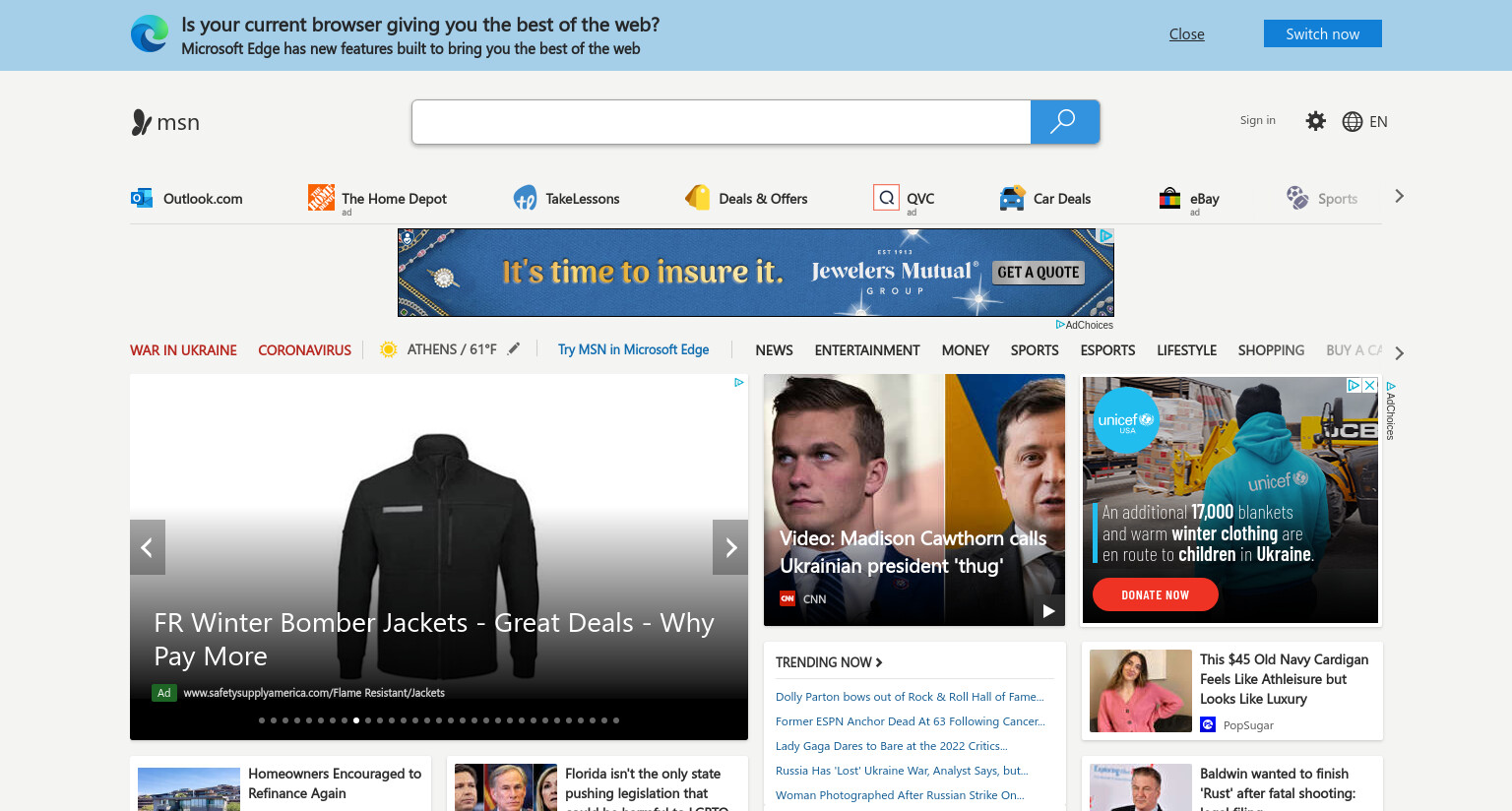
Task: Click the MSN butterfly logo
Action: [141, 122]
